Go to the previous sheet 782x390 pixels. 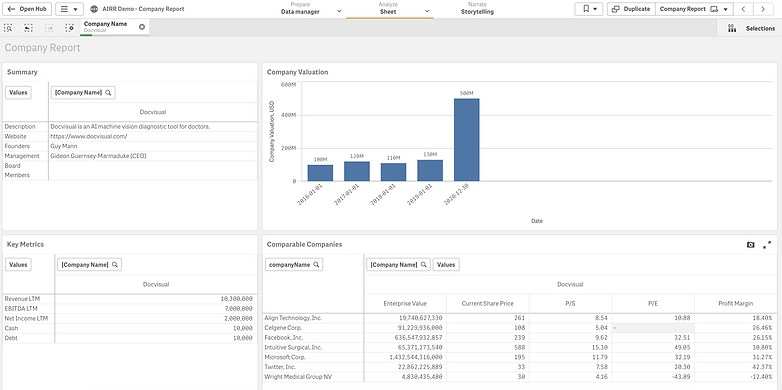[743, 9]
